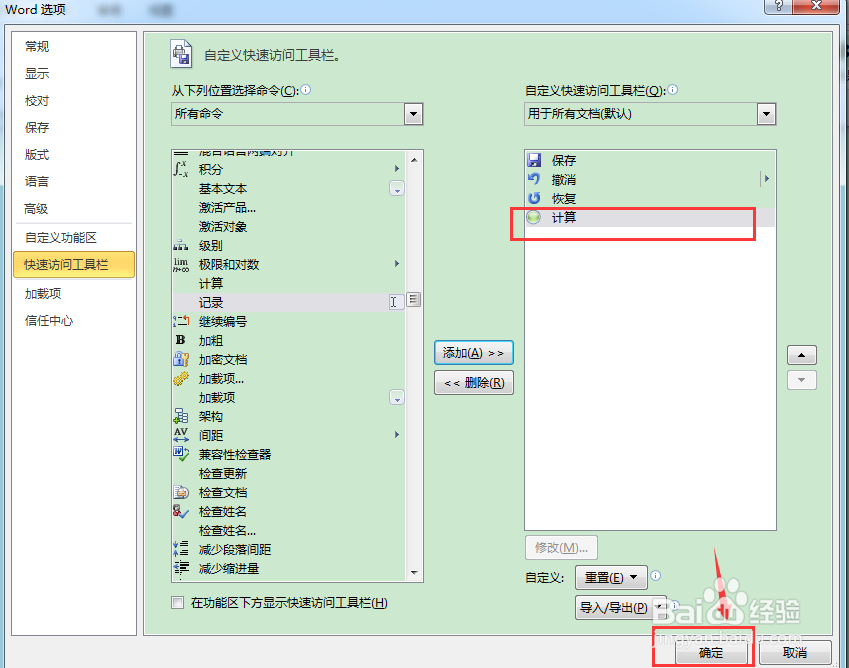The height and width of the screenshot is (668, 849).
Task: Click the customize toolbar header icon
Action: 181,54
